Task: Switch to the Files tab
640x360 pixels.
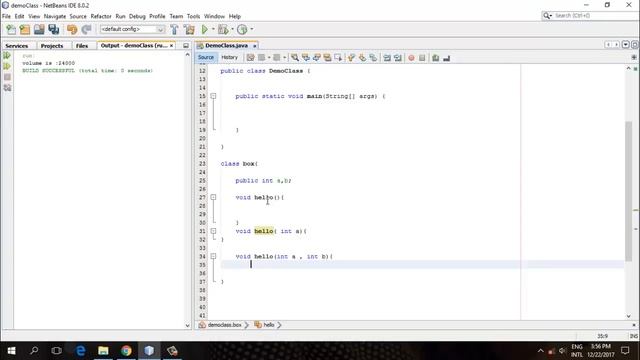Action: tap(82, 46)
